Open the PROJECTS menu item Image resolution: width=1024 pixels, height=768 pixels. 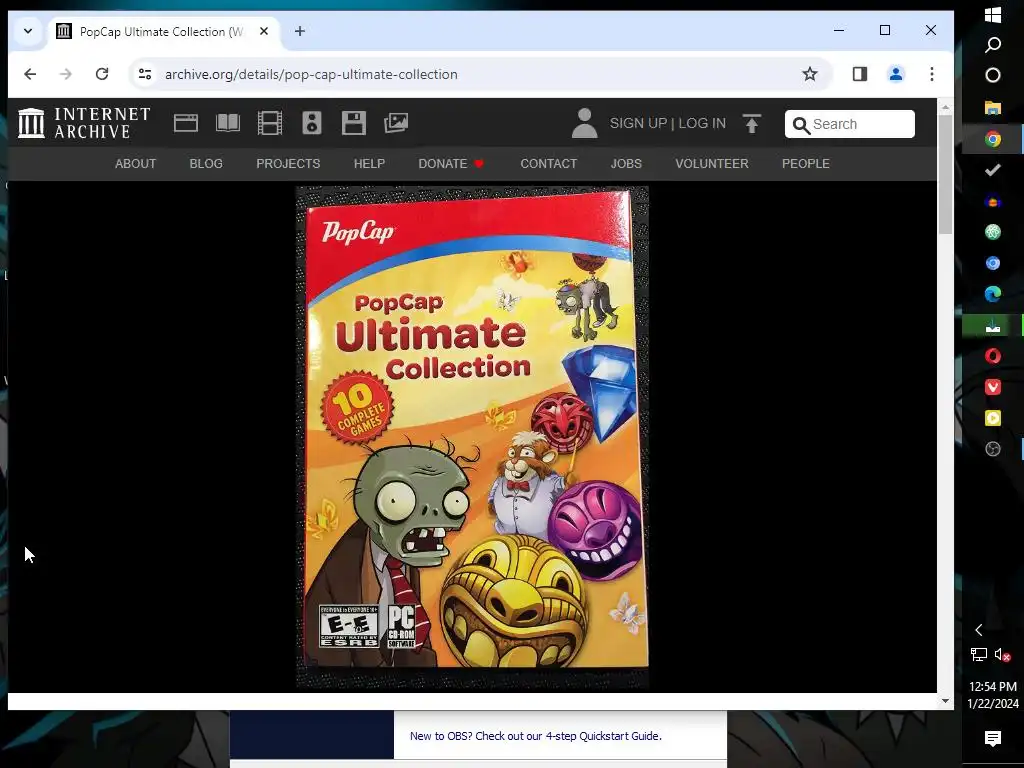(288, 163)
